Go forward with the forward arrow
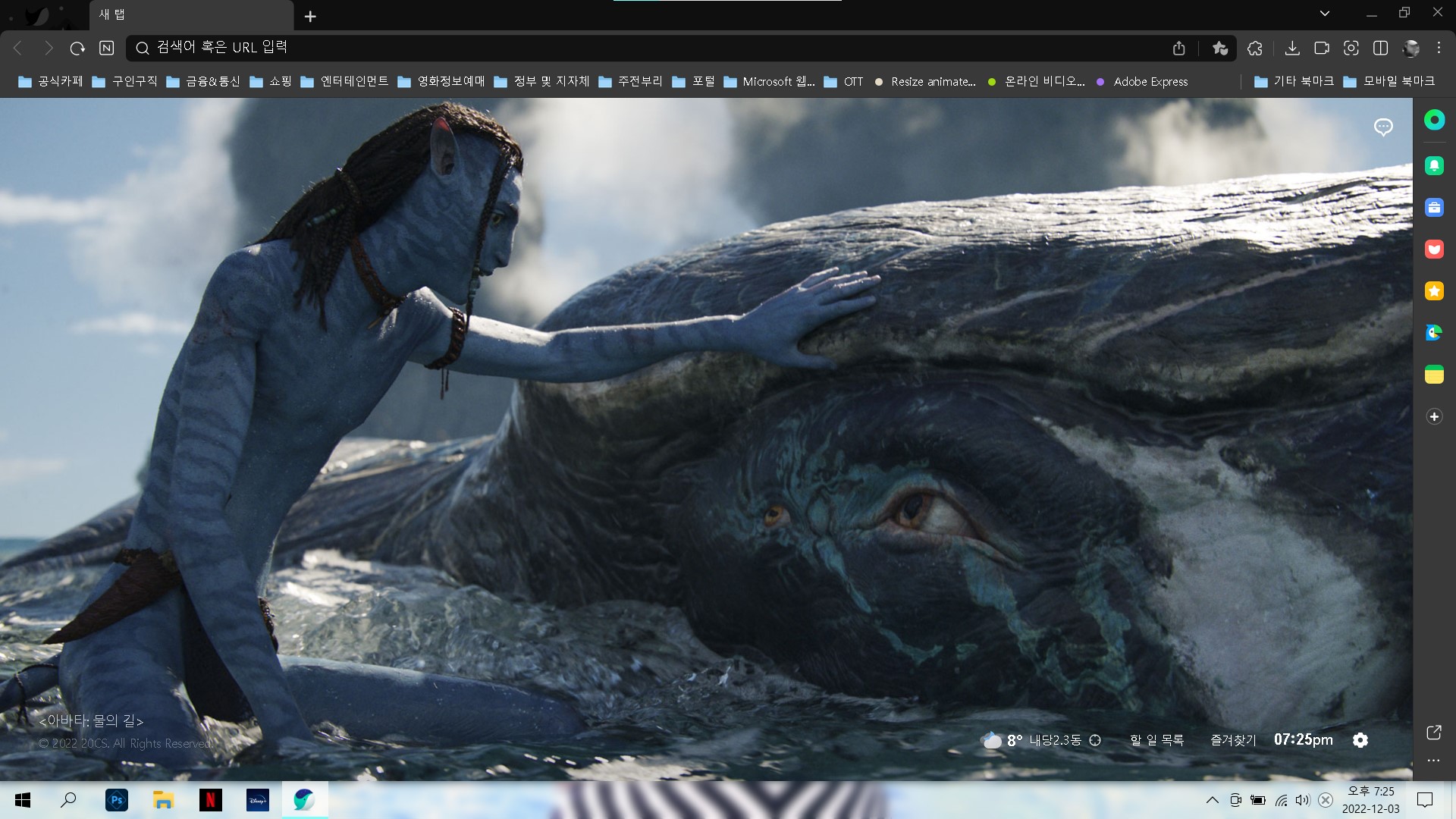The width and height of the screenshot is (1456, 819). pyautogui.click(x=49, y=48)
